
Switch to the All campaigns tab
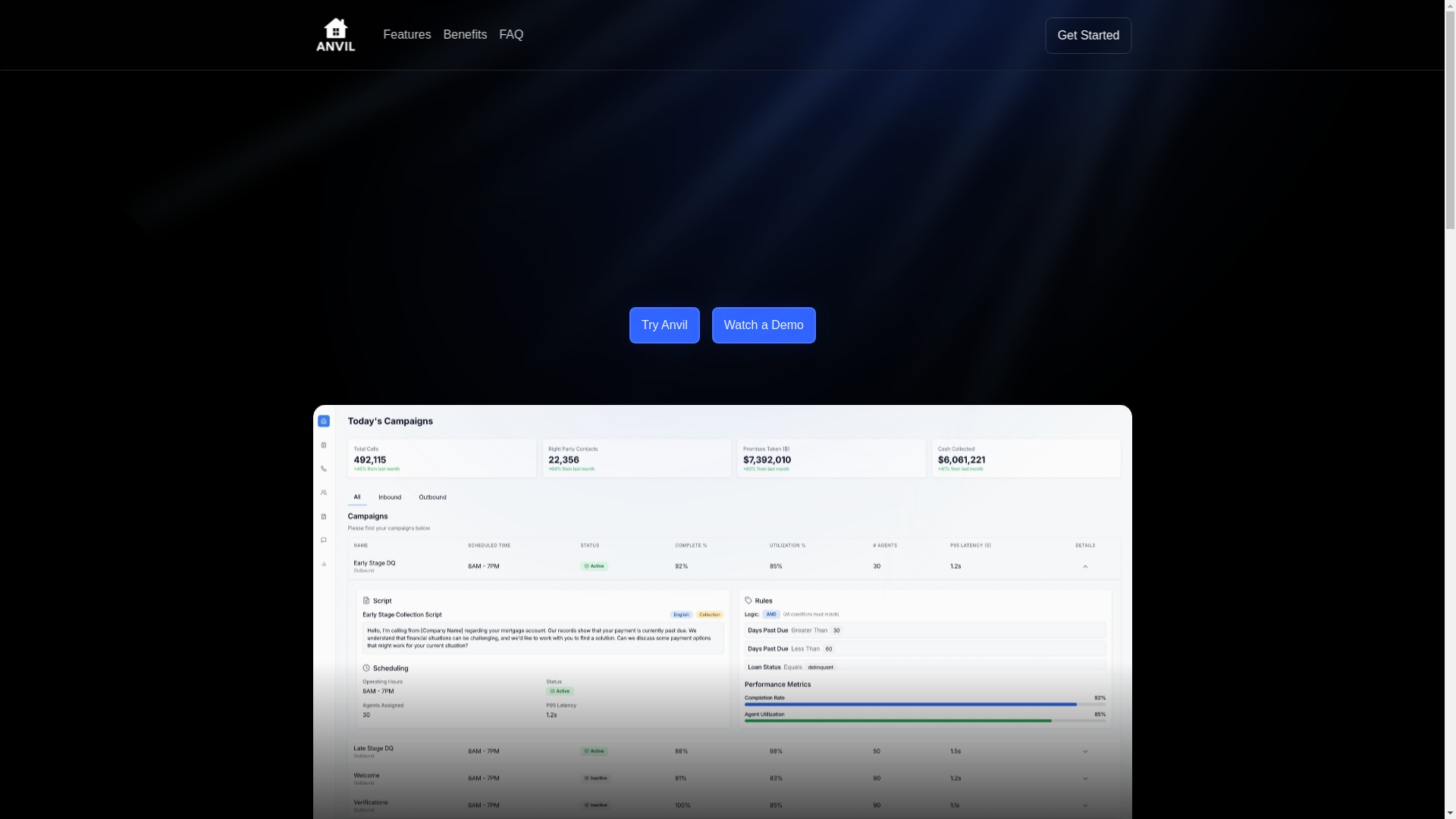[357, 497]
